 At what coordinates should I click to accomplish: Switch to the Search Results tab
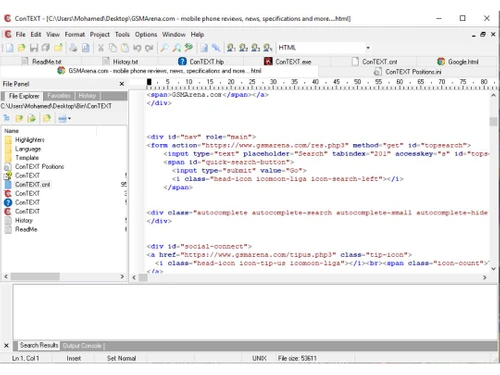pyautogui.click(x=39, y=345)
